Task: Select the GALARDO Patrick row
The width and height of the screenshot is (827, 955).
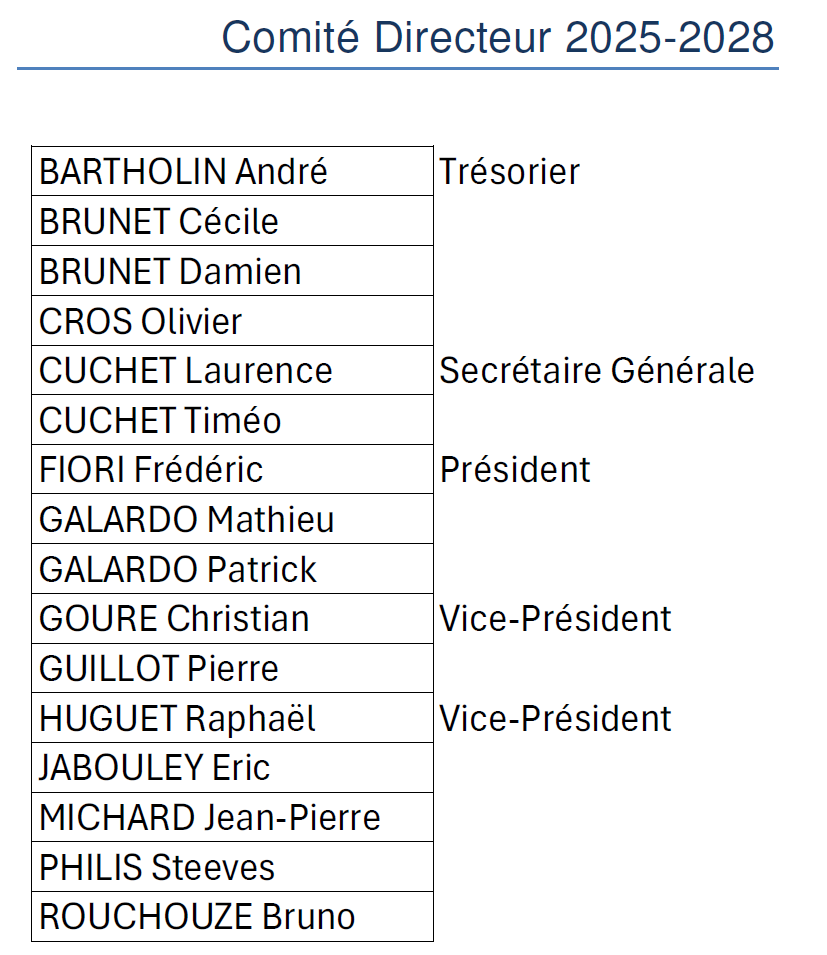Action: click(232, 569)
